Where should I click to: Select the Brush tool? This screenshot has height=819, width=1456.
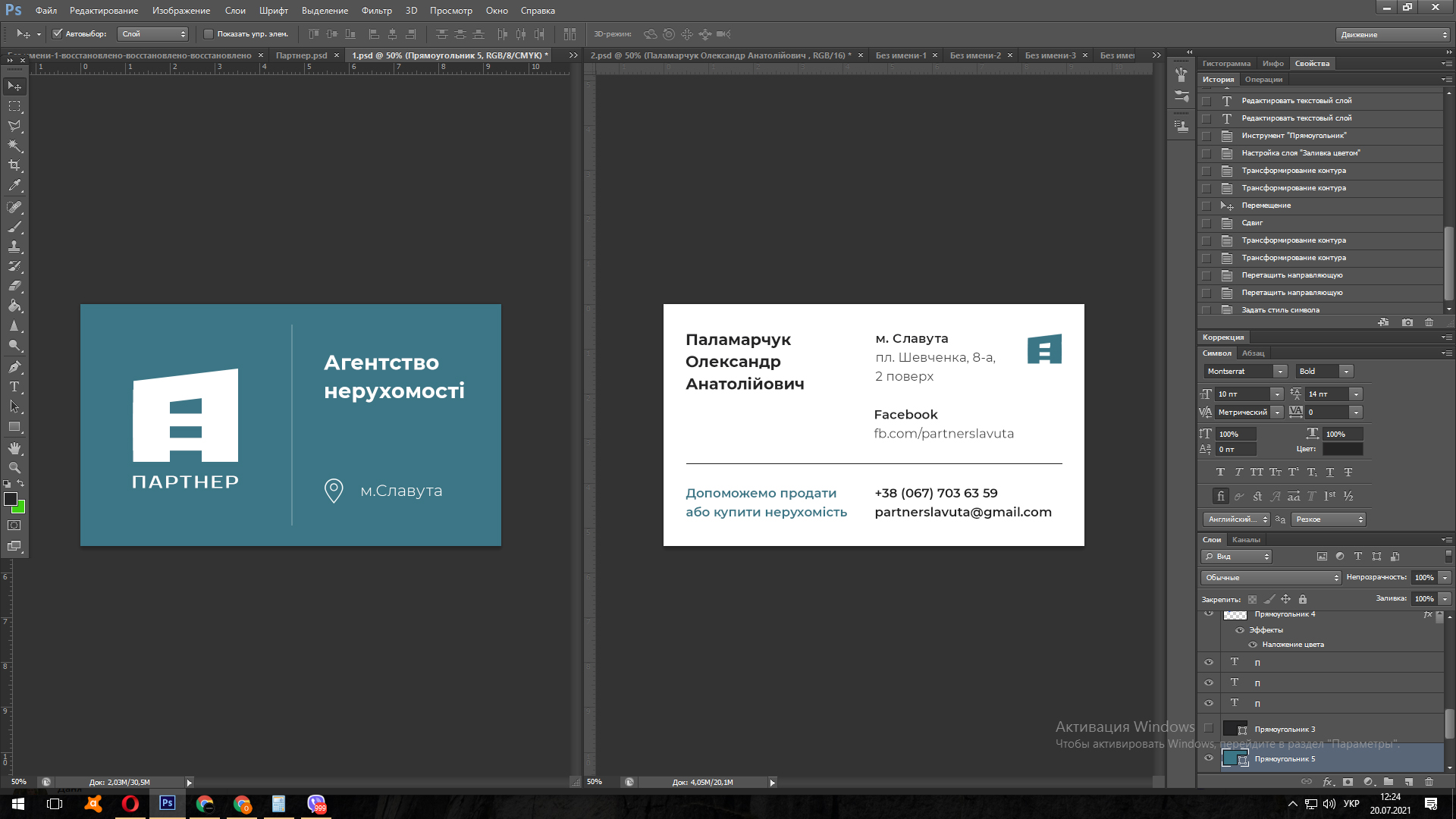click(x=14, y=227)
